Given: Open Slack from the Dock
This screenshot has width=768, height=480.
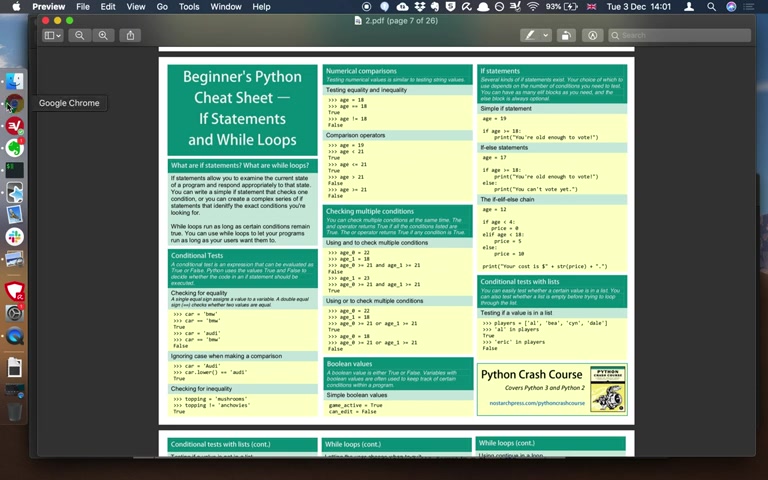Looking at the screenshot, I should (x=15, y=237).
